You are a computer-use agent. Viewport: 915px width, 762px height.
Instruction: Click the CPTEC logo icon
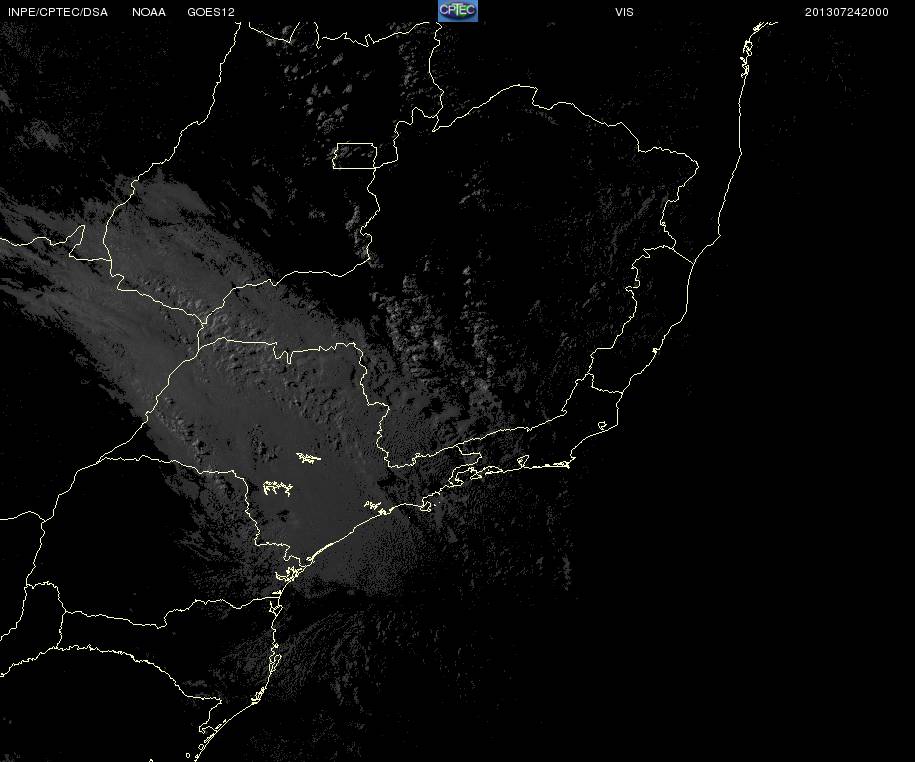458,11
